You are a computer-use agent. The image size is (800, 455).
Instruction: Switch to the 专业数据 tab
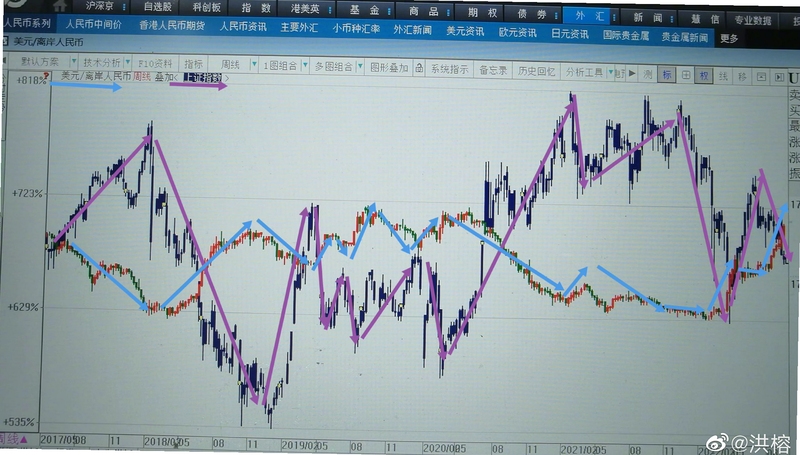(x=753, y=20)
